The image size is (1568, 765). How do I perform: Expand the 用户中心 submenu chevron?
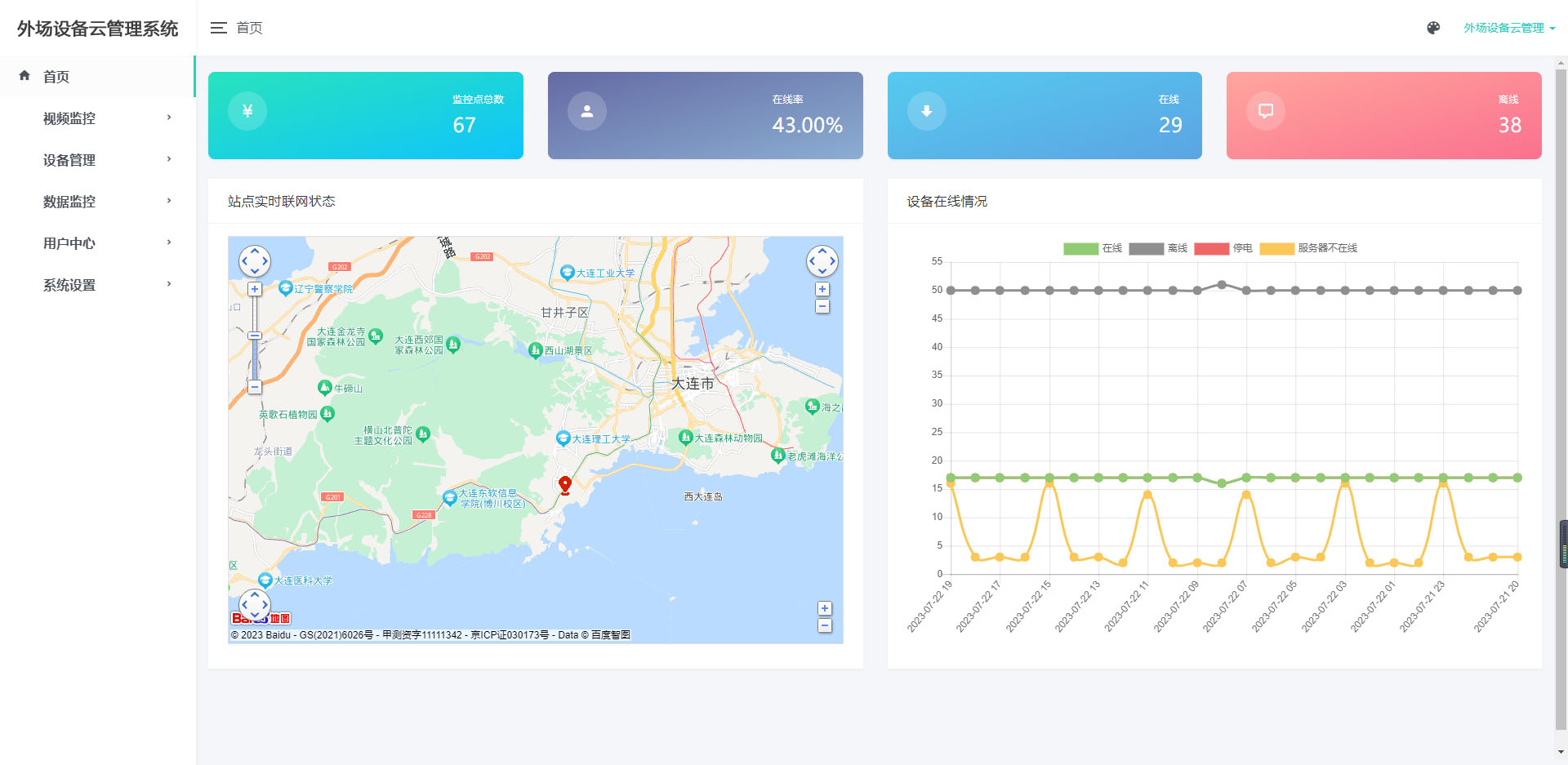pyautogui.click(x=169, y=242)
